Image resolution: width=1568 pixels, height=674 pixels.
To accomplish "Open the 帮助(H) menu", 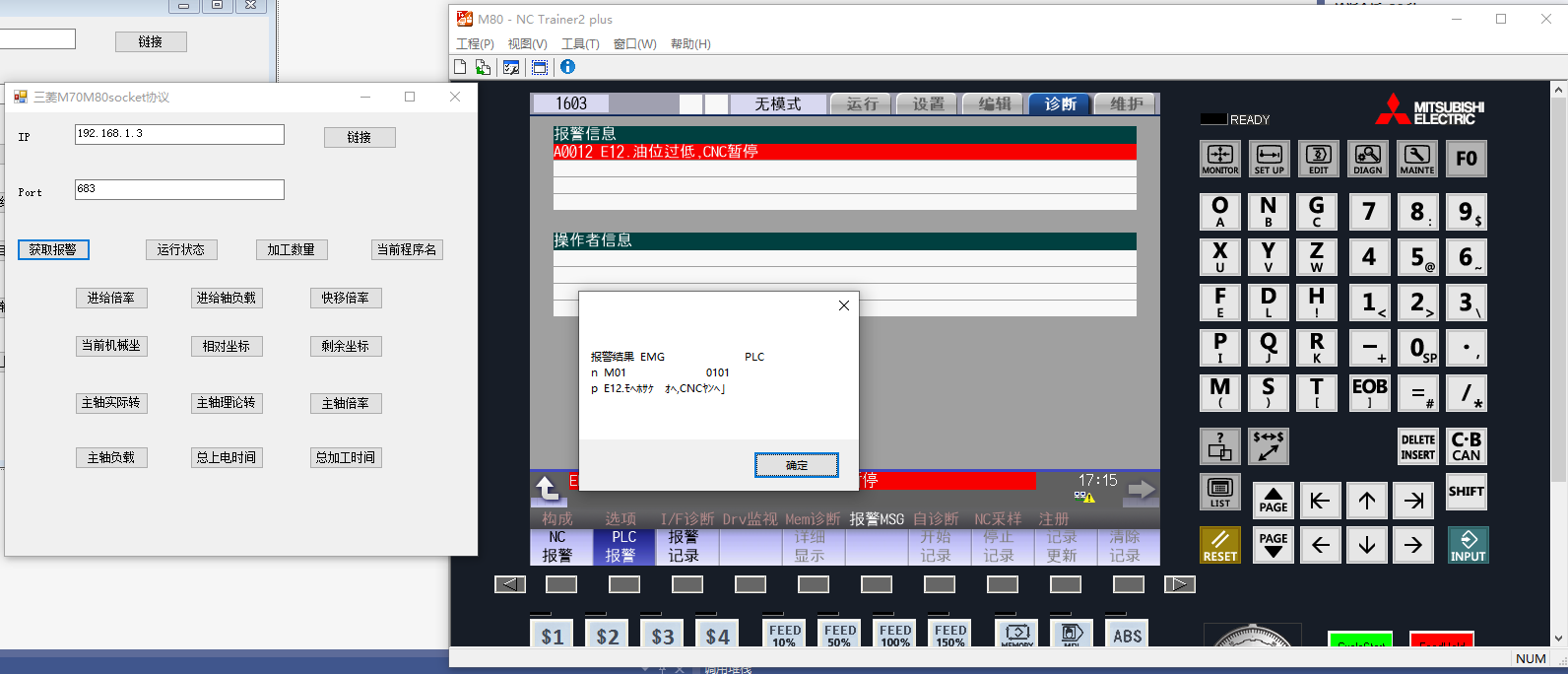I will [x=690, y=43].
